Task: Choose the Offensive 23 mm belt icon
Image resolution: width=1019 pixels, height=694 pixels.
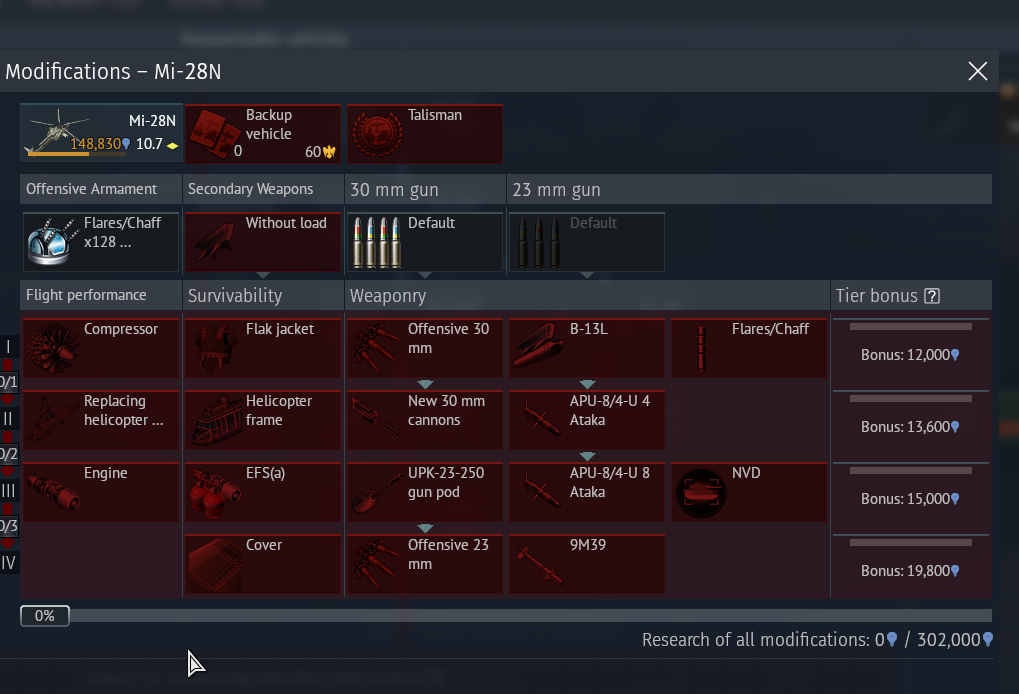Action: pos(377,565)
